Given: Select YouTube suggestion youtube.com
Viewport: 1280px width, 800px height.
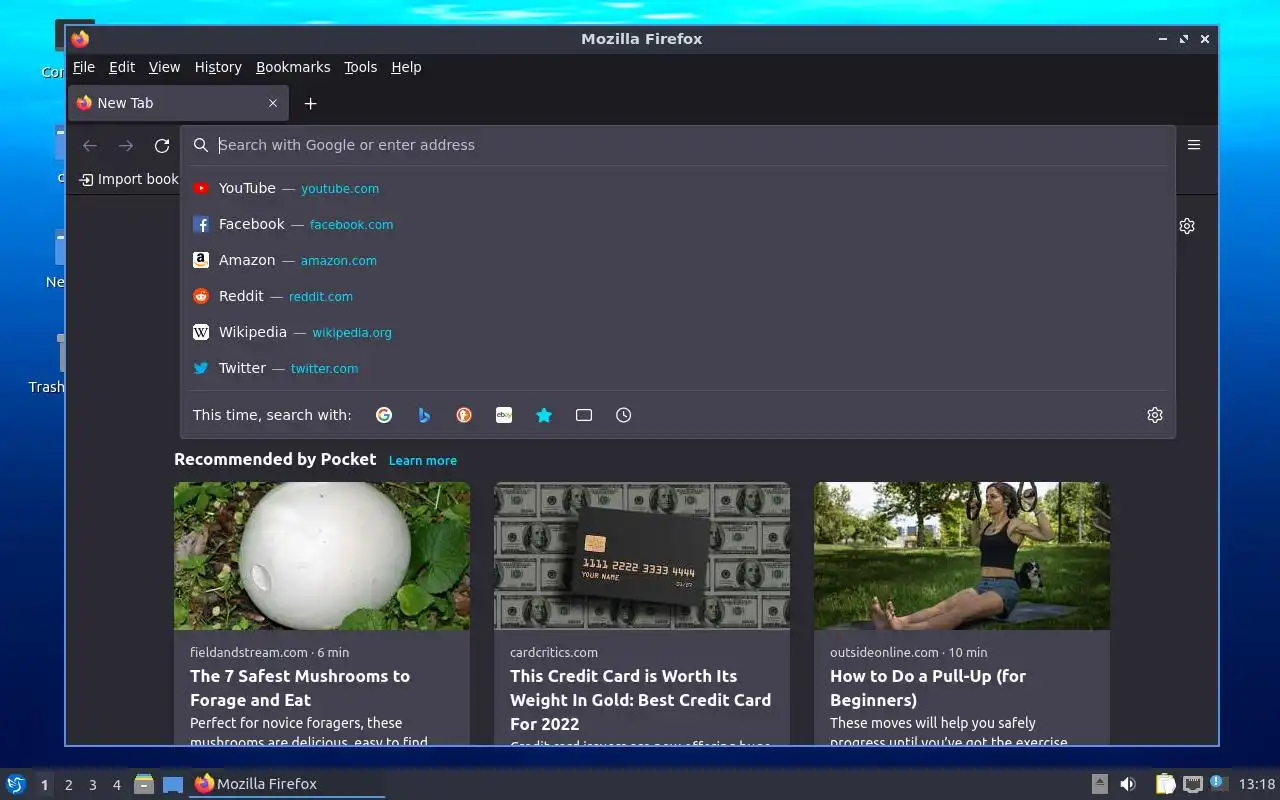Looking at the screenshot, I should [678, 188].
